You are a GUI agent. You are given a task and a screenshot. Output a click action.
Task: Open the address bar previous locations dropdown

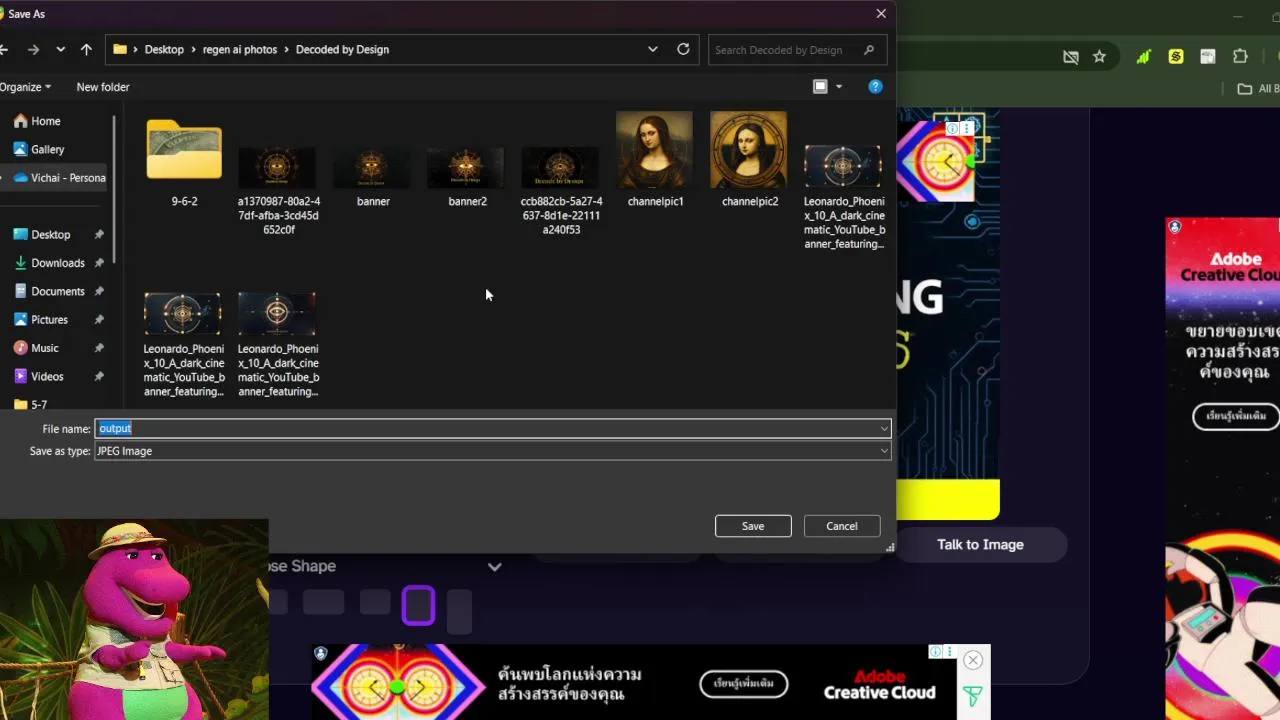(653, 49)
